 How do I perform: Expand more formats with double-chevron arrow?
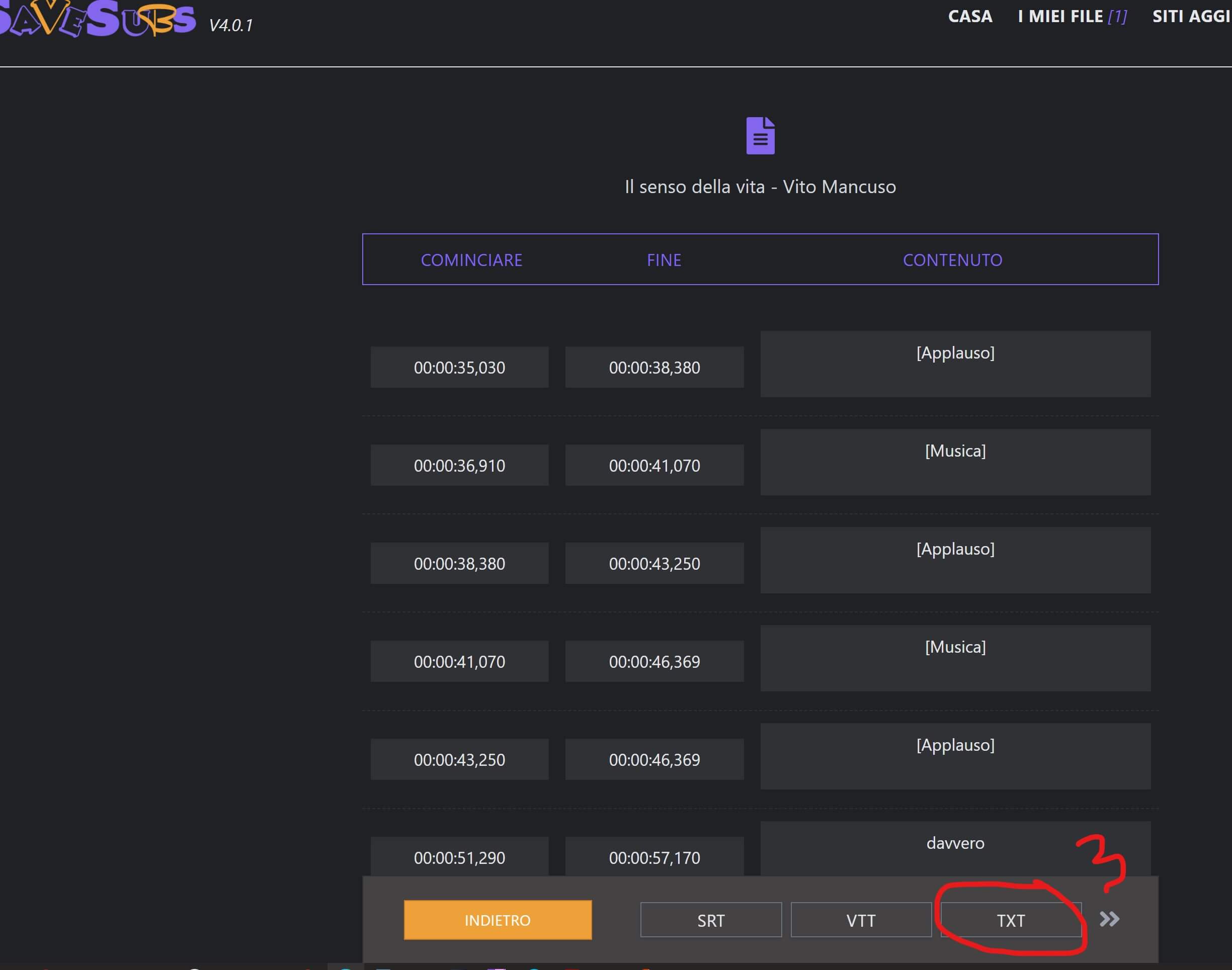pyautogui.click(x=1109, y=919)
